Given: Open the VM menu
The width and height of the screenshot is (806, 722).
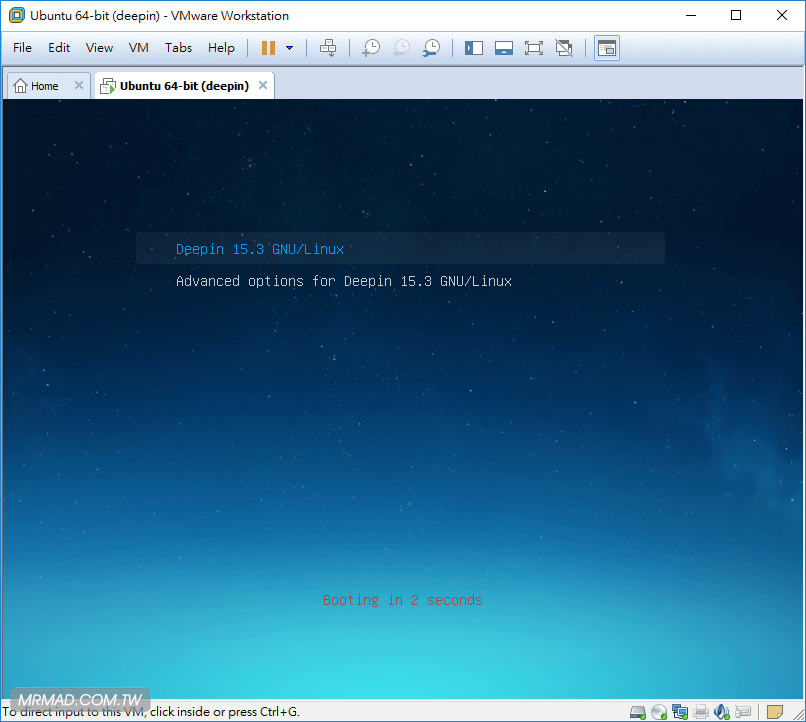Looking at the screenshot, I should click(139, 48).
